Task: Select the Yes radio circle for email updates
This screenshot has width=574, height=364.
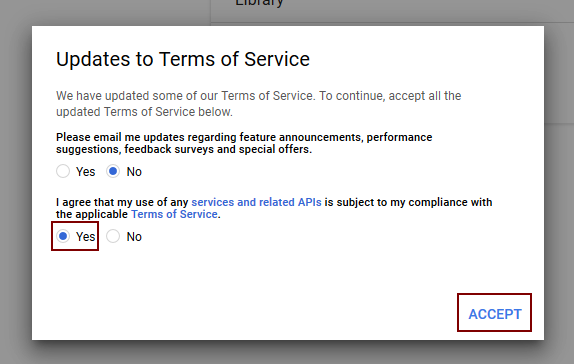Action: pyautogui.click(x=63, y=171)
